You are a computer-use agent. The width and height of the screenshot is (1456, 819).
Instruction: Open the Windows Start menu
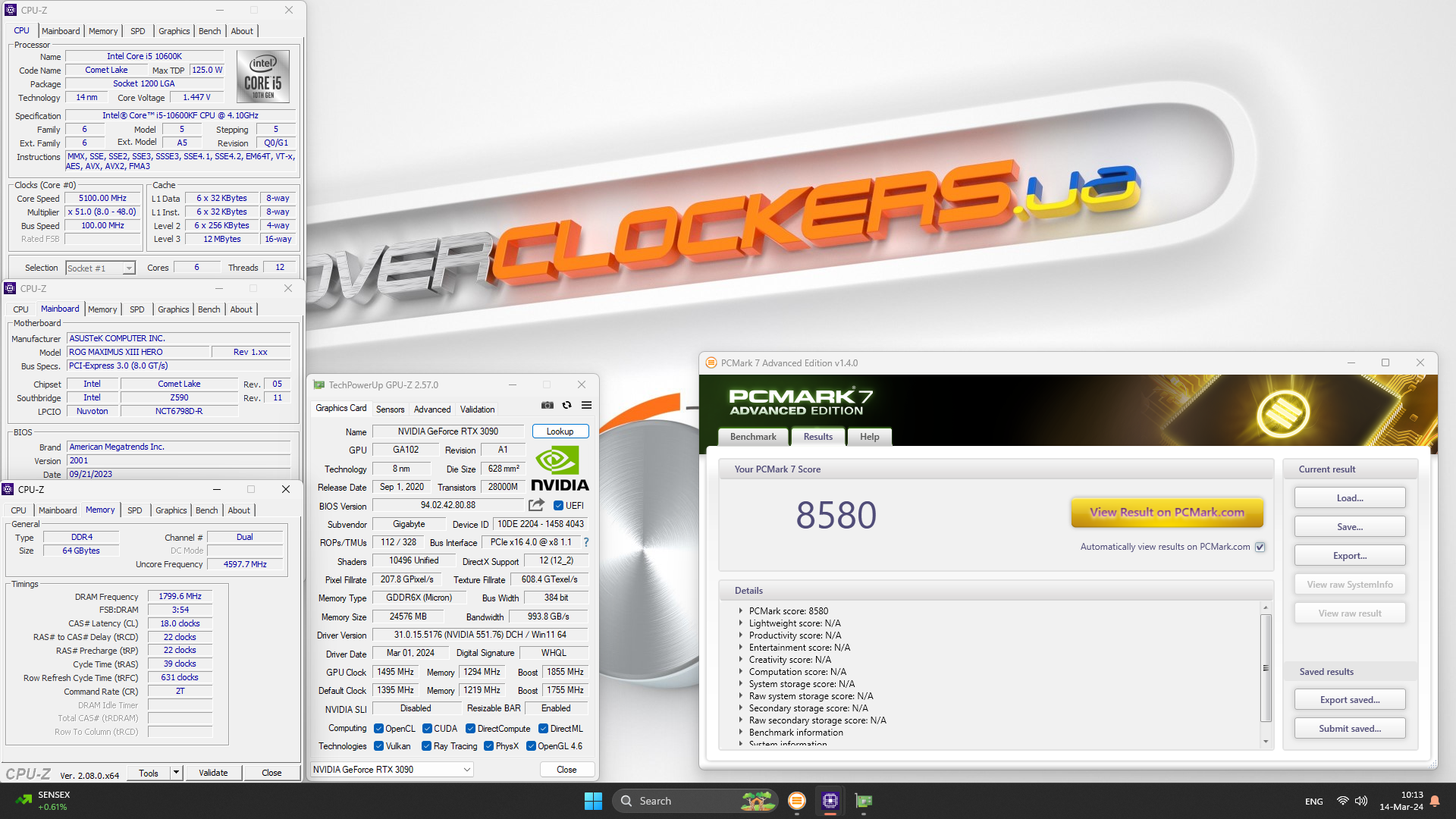pos(593,801)
